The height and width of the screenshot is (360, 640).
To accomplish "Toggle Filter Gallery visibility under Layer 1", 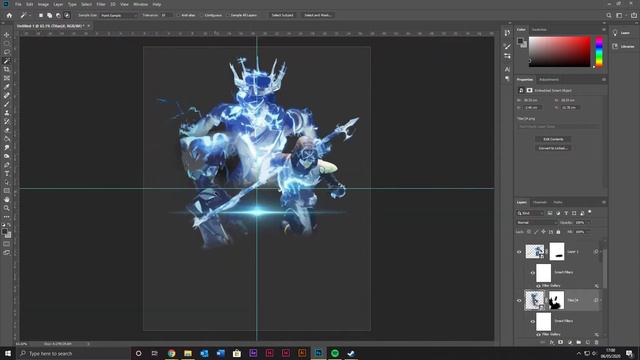I will coord(538,286).
